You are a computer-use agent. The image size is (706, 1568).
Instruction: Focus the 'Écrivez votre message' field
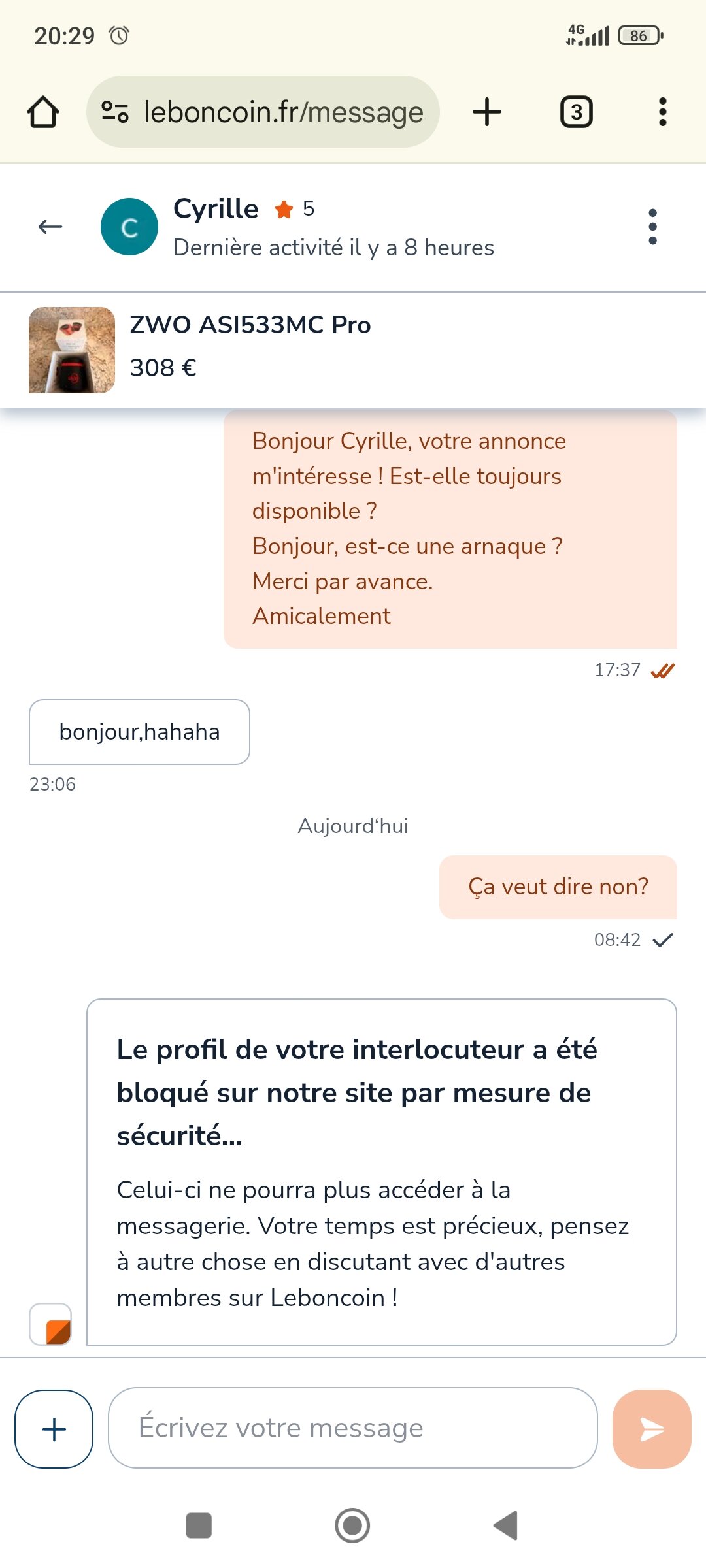coord(353,1428)
